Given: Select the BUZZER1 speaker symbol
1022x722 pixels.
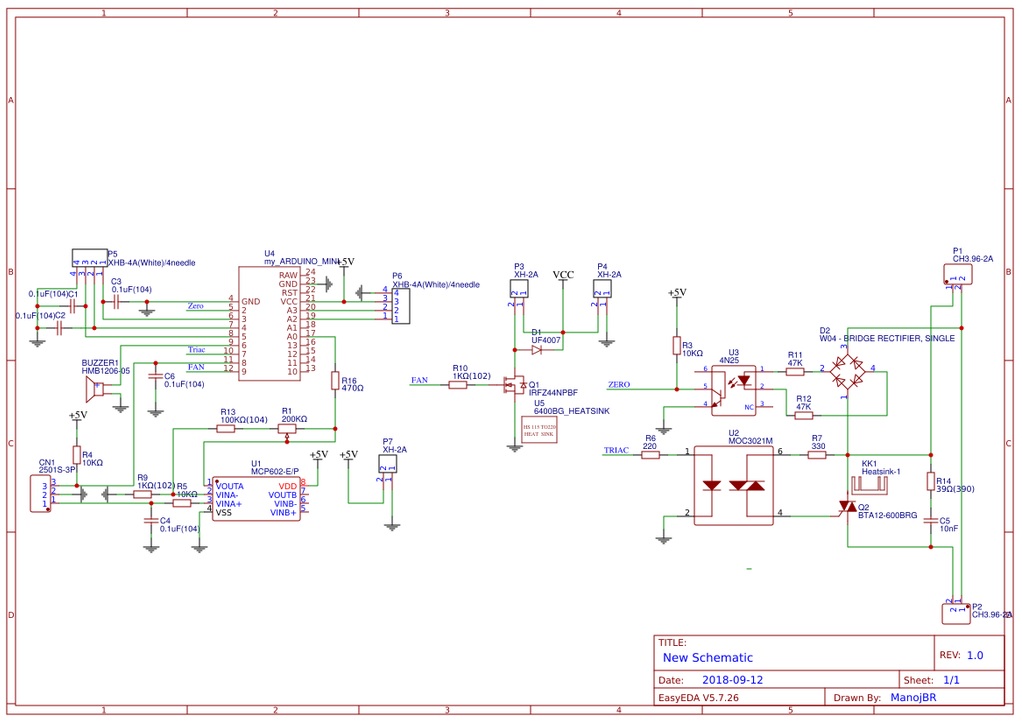Looking at the screenshot, I should pos(95,388).
